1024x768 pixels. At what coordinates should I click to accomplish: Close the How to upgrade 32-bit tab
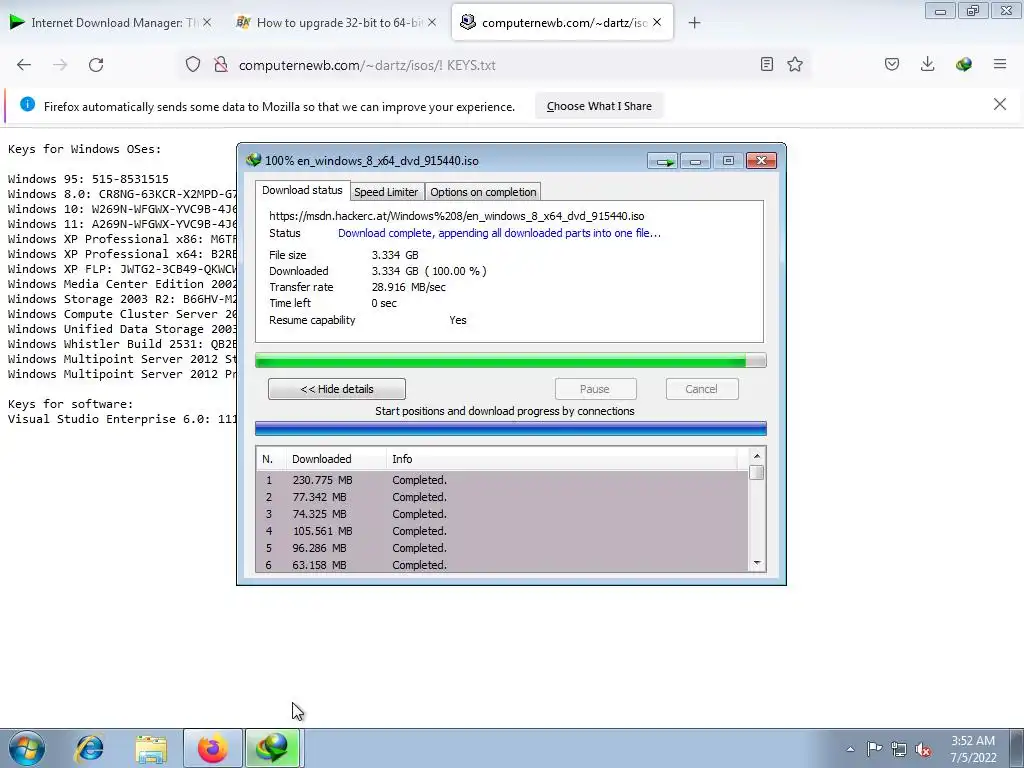click(432, 23)
